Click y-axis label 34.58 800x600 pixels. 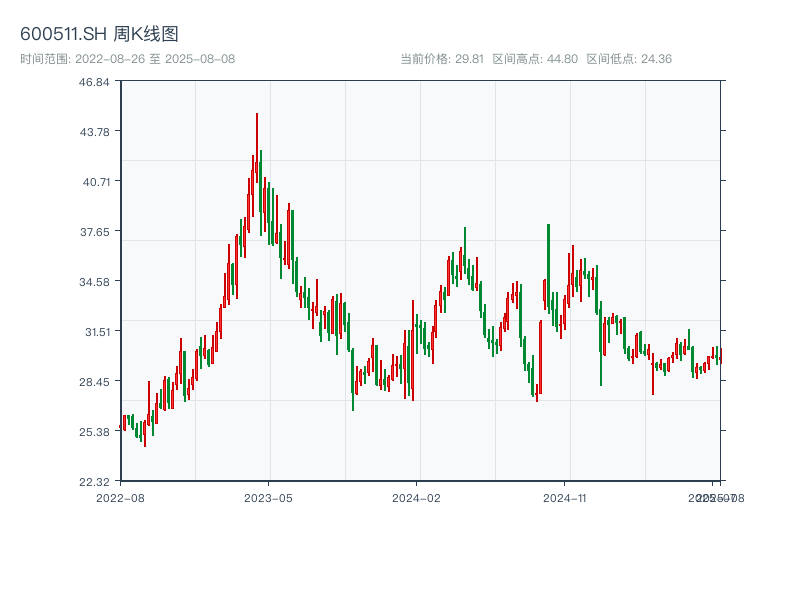point(94,282)
